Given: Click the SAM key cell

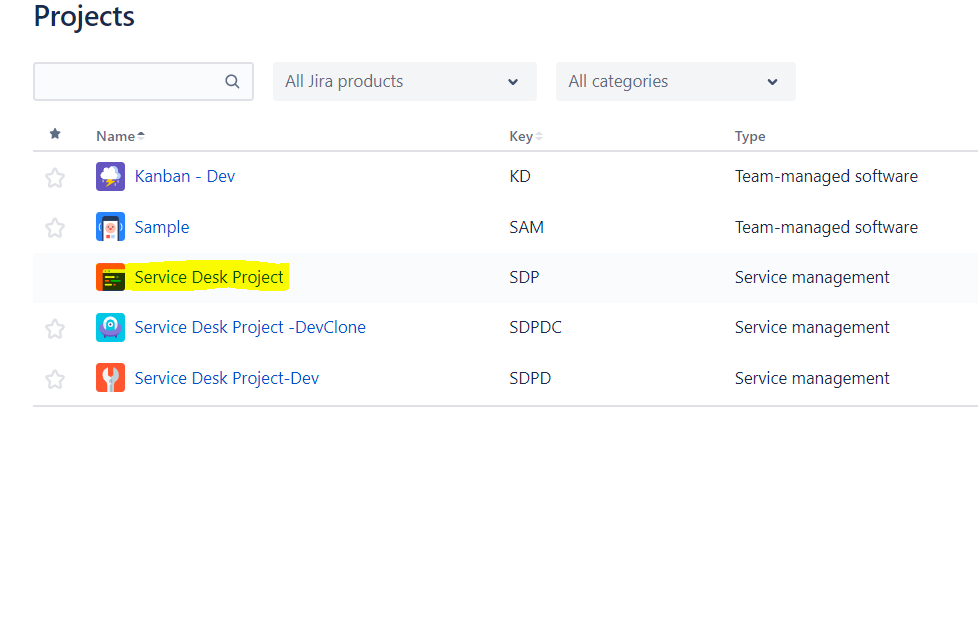Looking at the screenshot, I should click(526, 227).
